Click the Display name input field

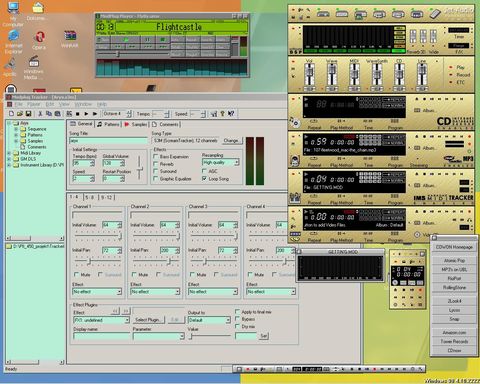click(x=102, y=336)
